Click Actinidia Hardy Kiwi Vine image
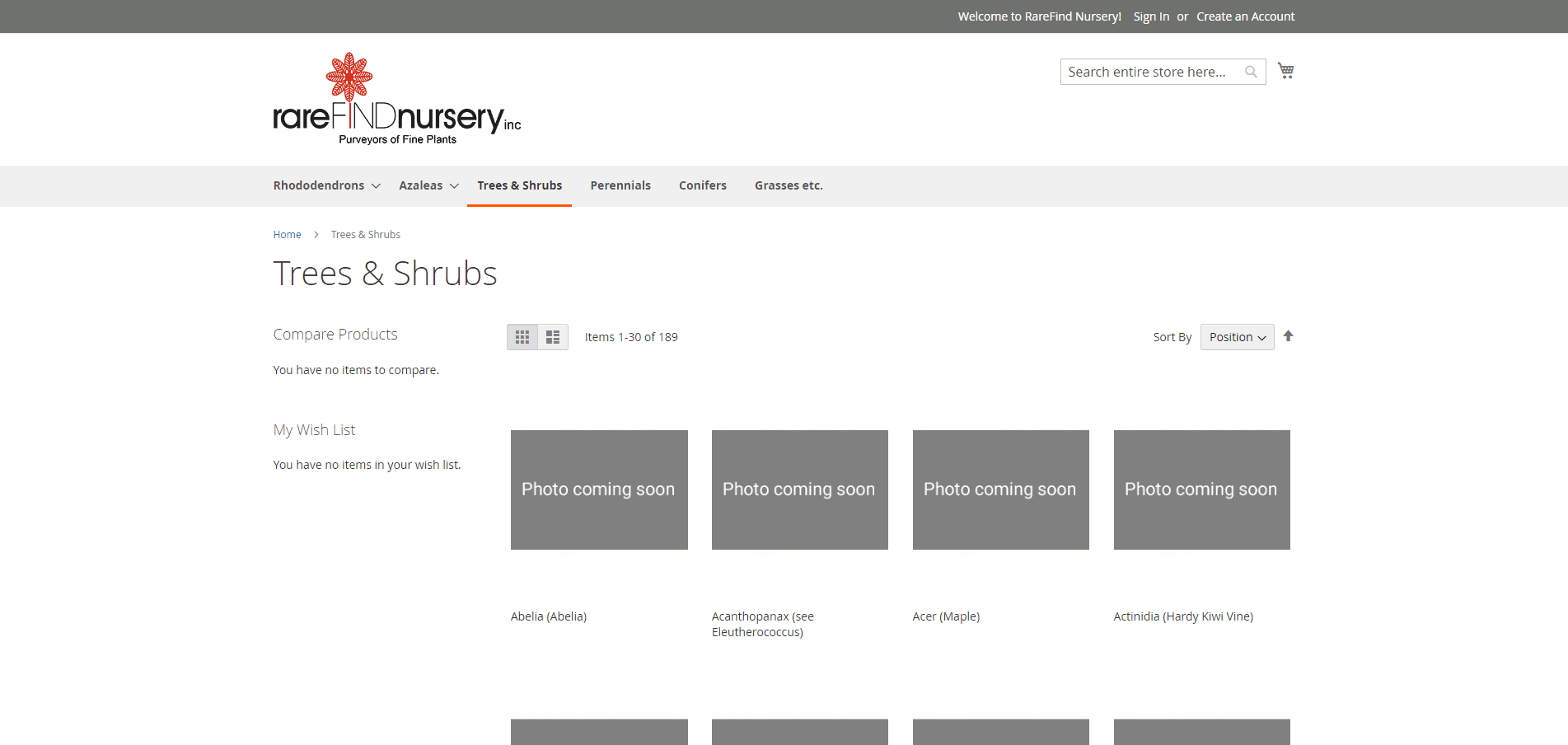The image size is (1568, 745). pos(1201,490)
